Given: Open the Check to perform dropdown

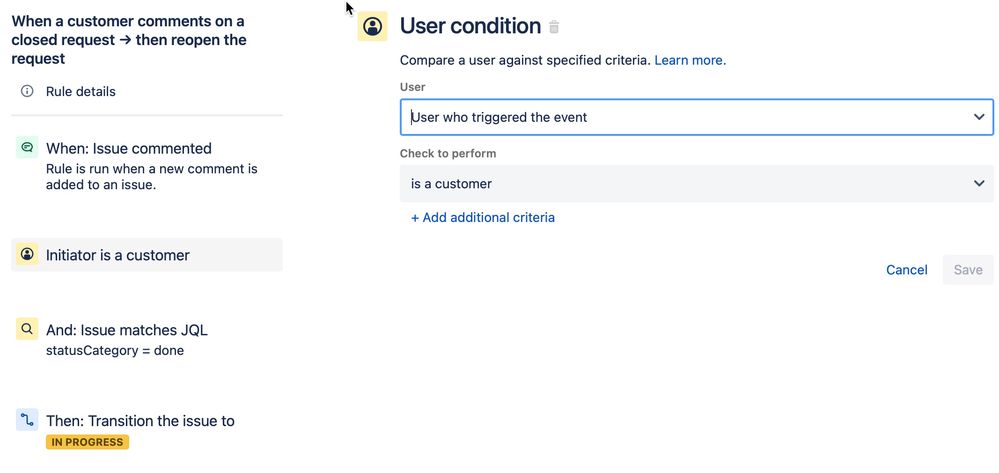Looking at the screenshot, I should [x=696, y=184].
